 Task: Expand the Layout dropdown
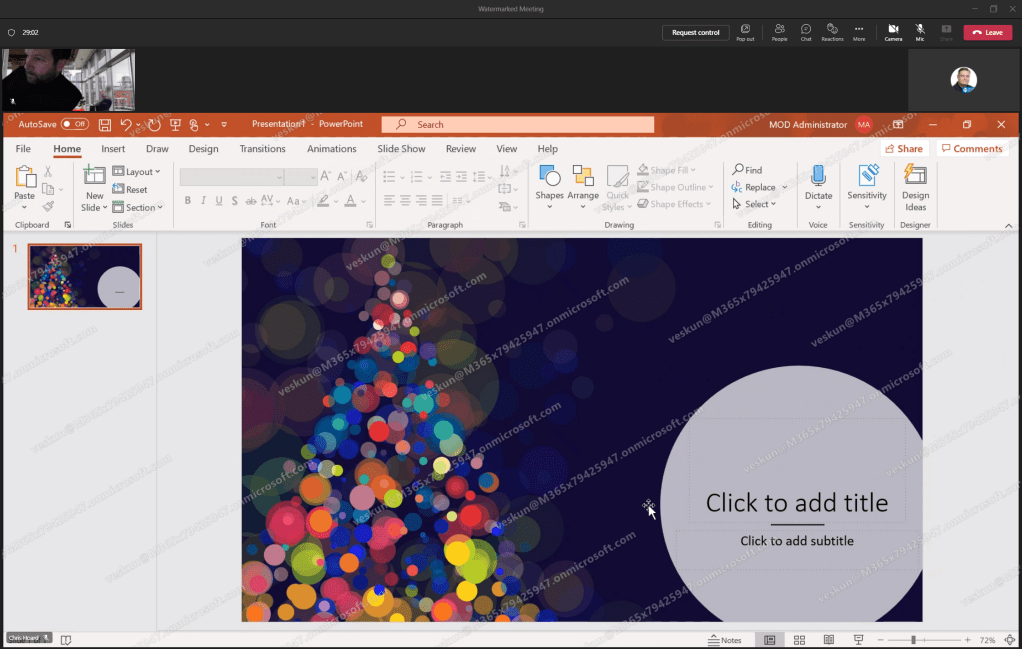(x=137, y=172)
